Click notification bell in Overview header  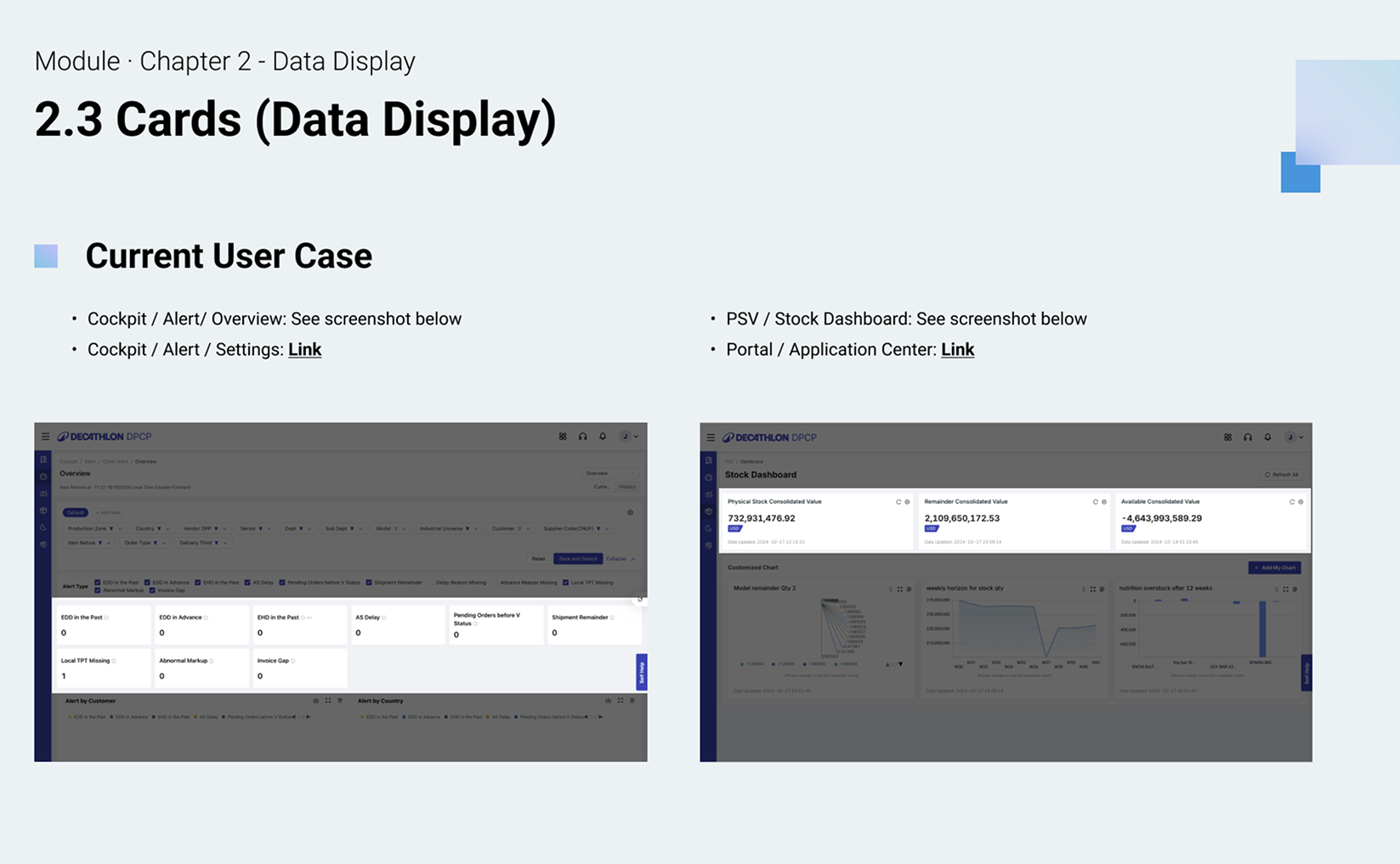click(603, 437)
